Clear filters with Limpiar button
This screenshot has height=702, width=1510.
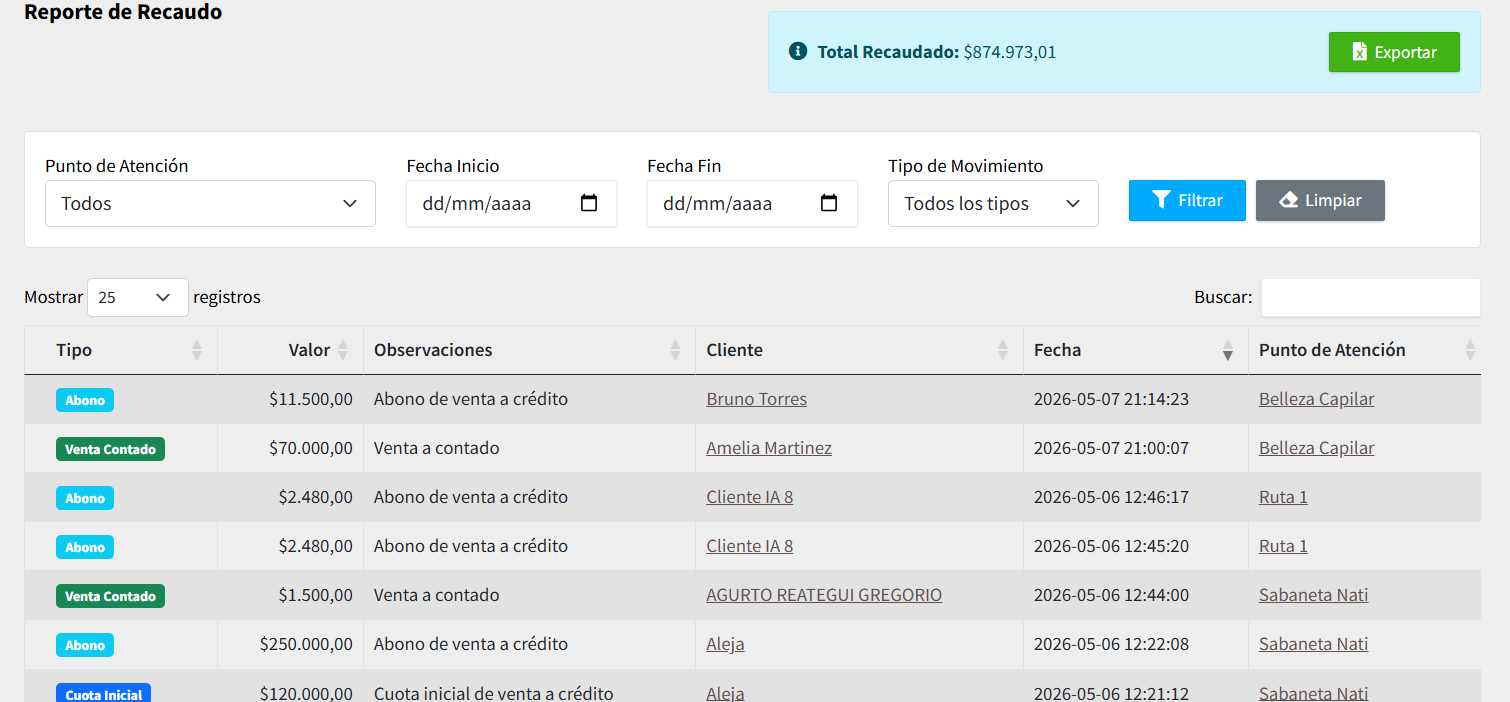coord(1320,200)
